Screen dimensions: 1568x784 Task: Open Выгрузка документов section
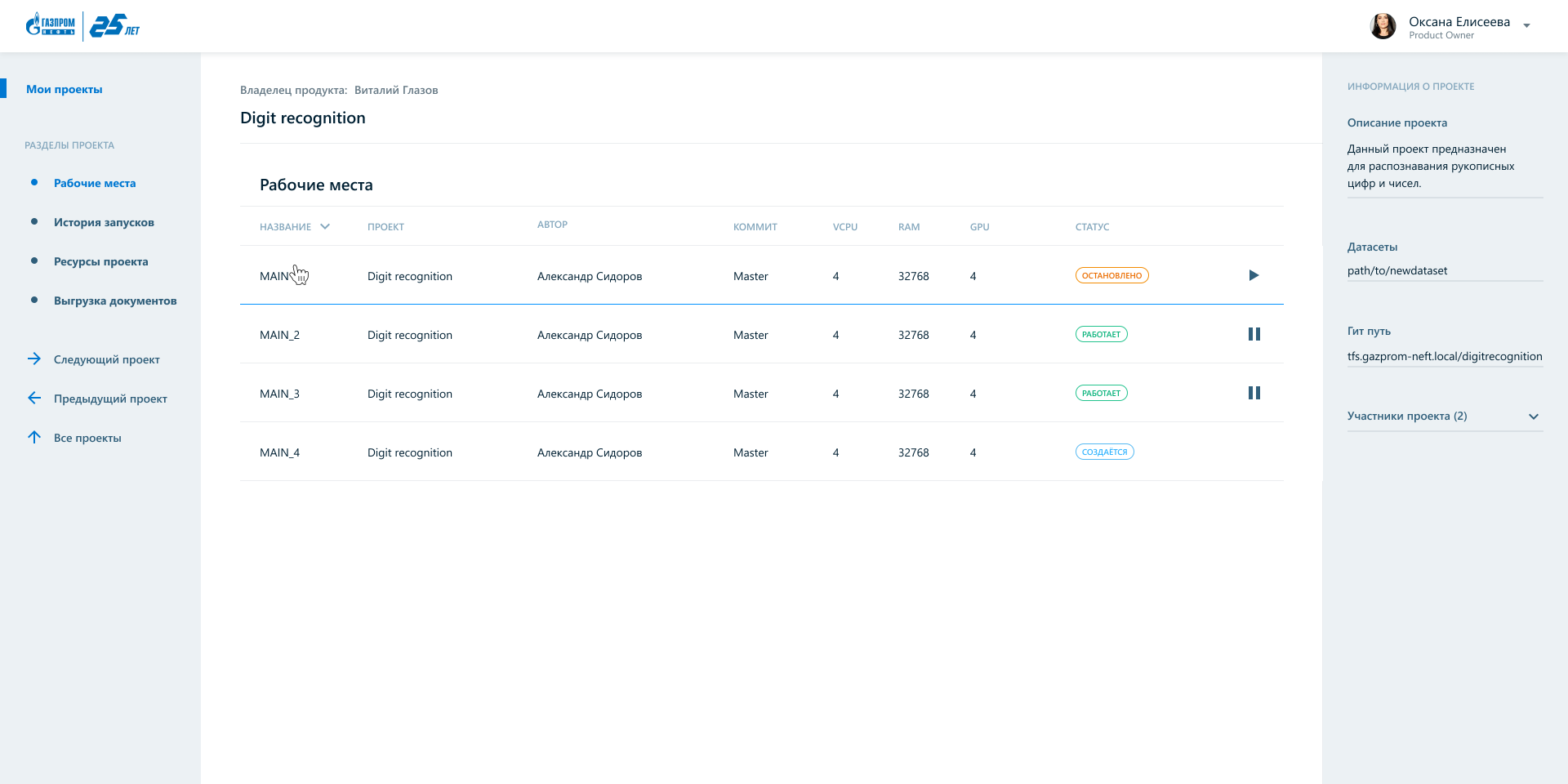point(115,301)
